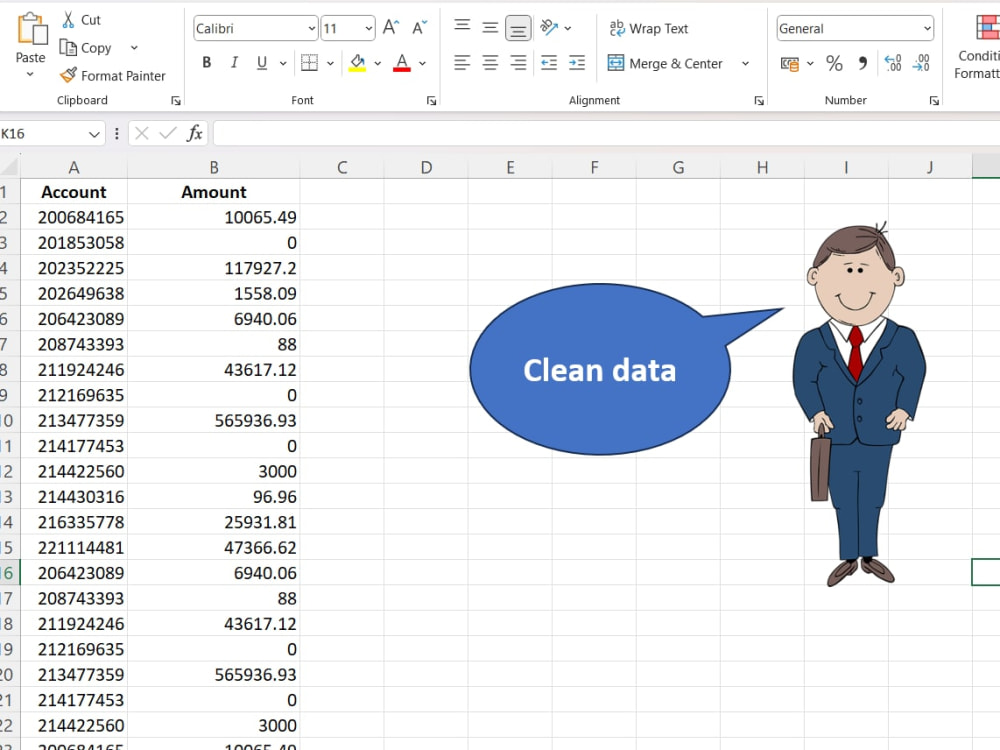Toggle Bold formatting
1000x750 pixels.
coord(207,62)
